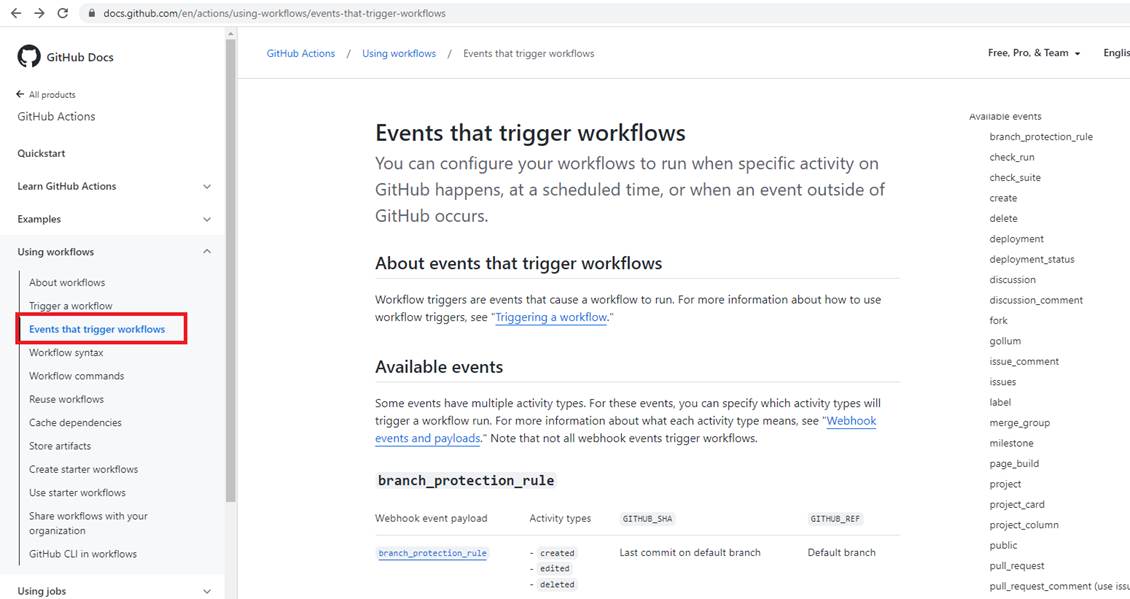Click the branch_protection_rule webhook payload link
This screenshot has width=1130, height=599.
click(432, 553)
